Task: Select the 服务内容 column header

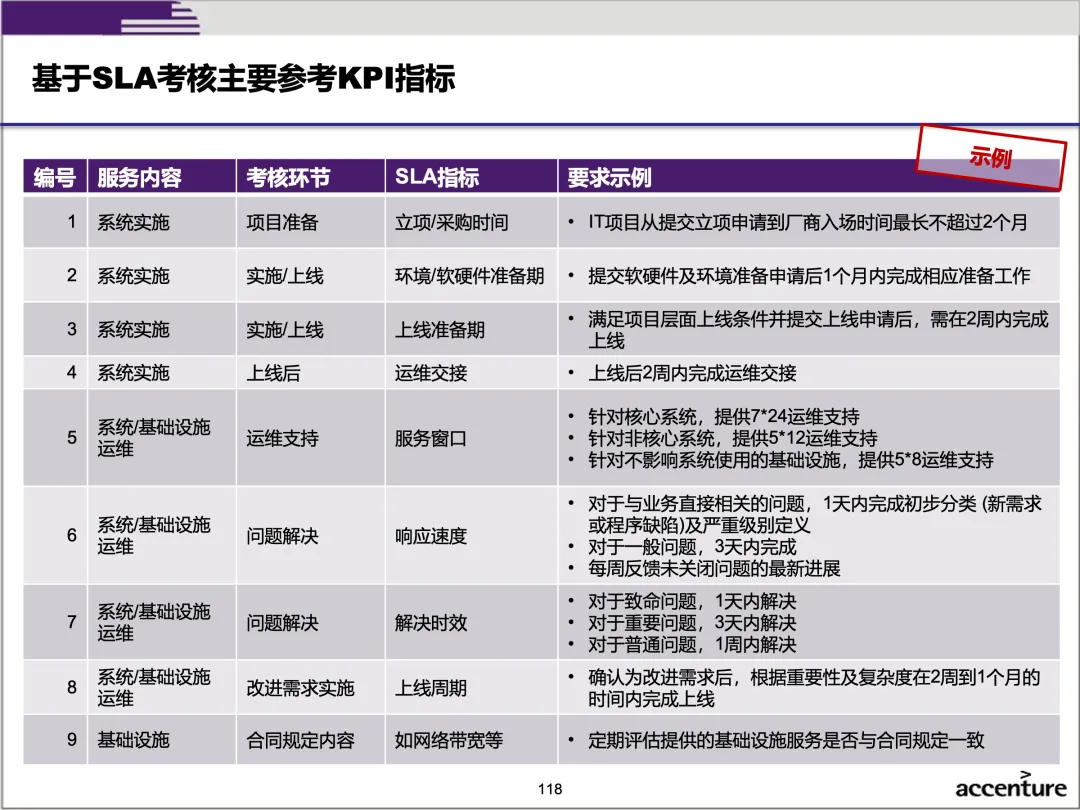Action: pyautogui.click(x=161, y=177)
